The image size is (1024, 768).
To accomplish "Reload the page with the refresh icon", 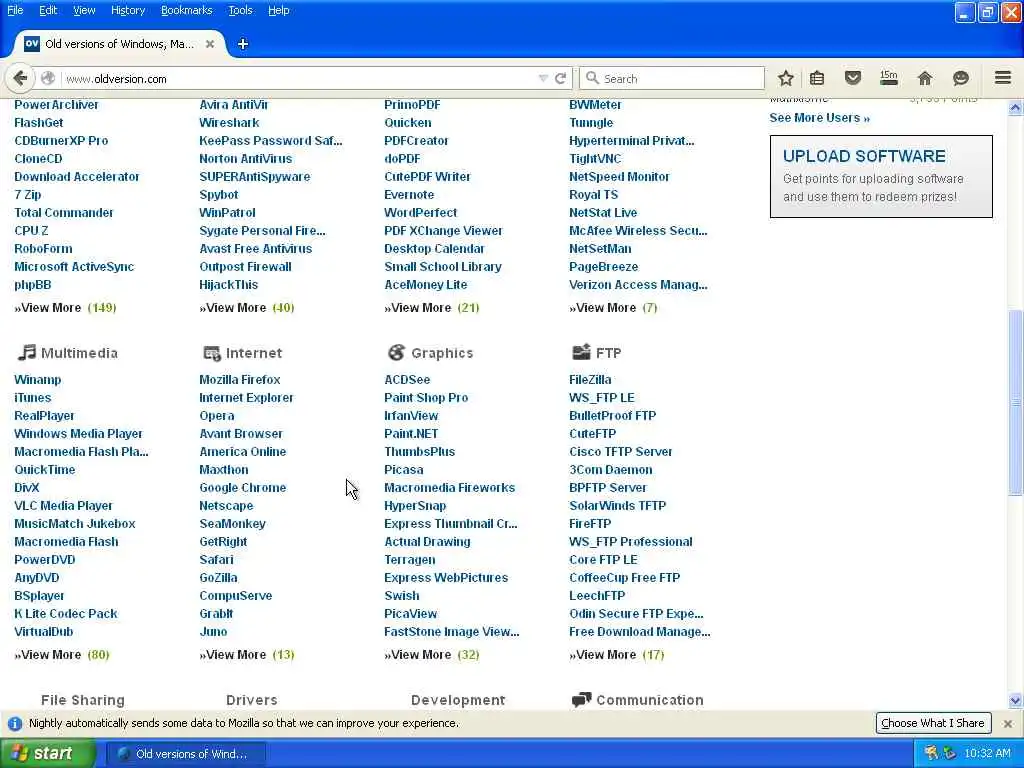I will click(x=560, y=78).
